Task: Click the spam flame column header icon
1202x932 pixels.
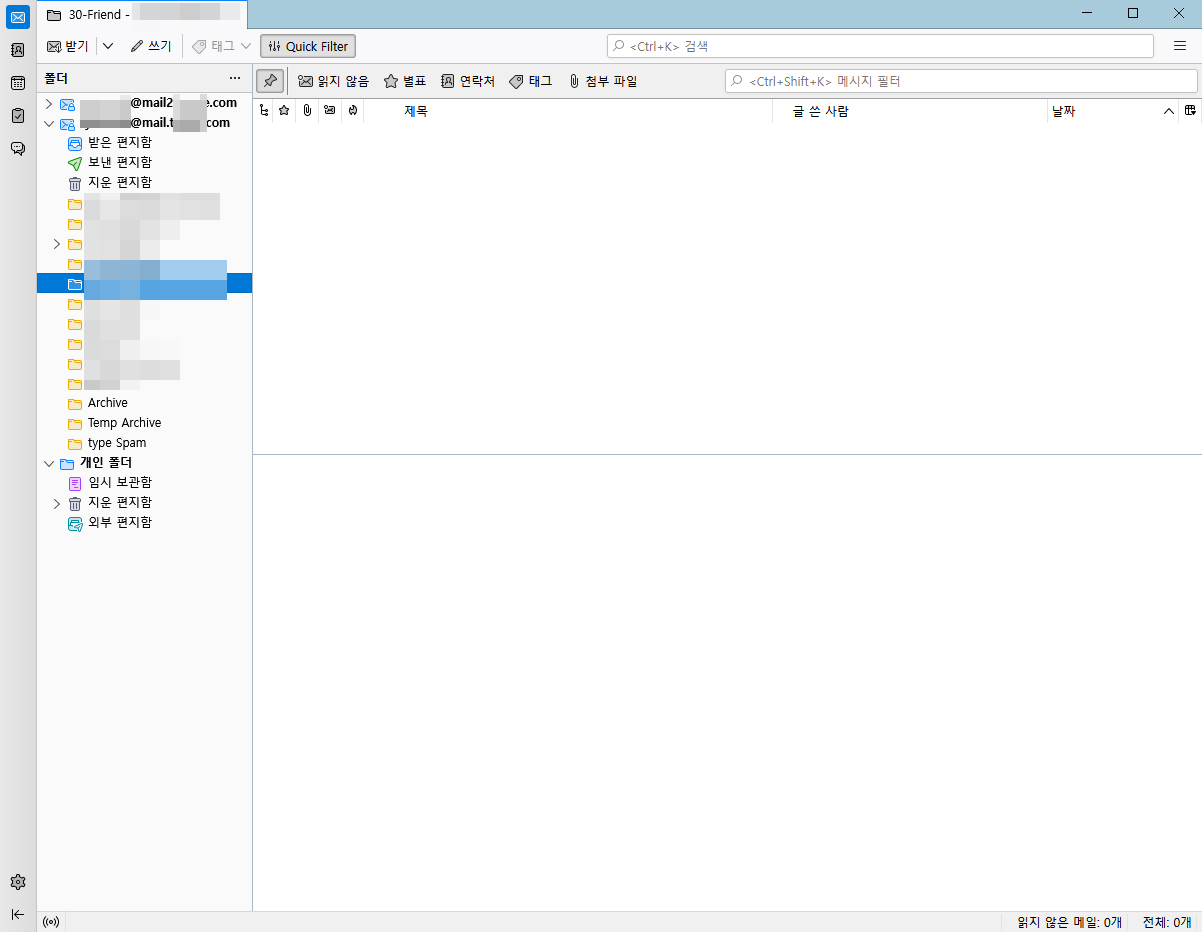Action: coord(353,111)
